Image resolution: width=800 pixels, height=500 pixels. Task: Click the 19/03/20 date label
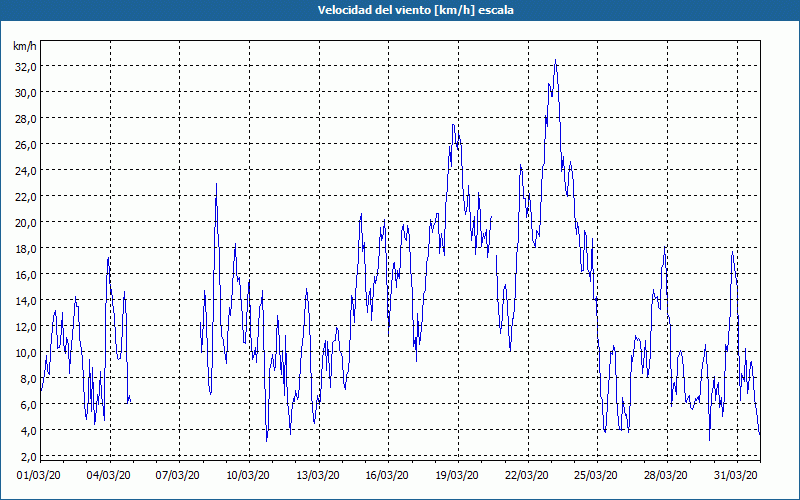(457, 476)
